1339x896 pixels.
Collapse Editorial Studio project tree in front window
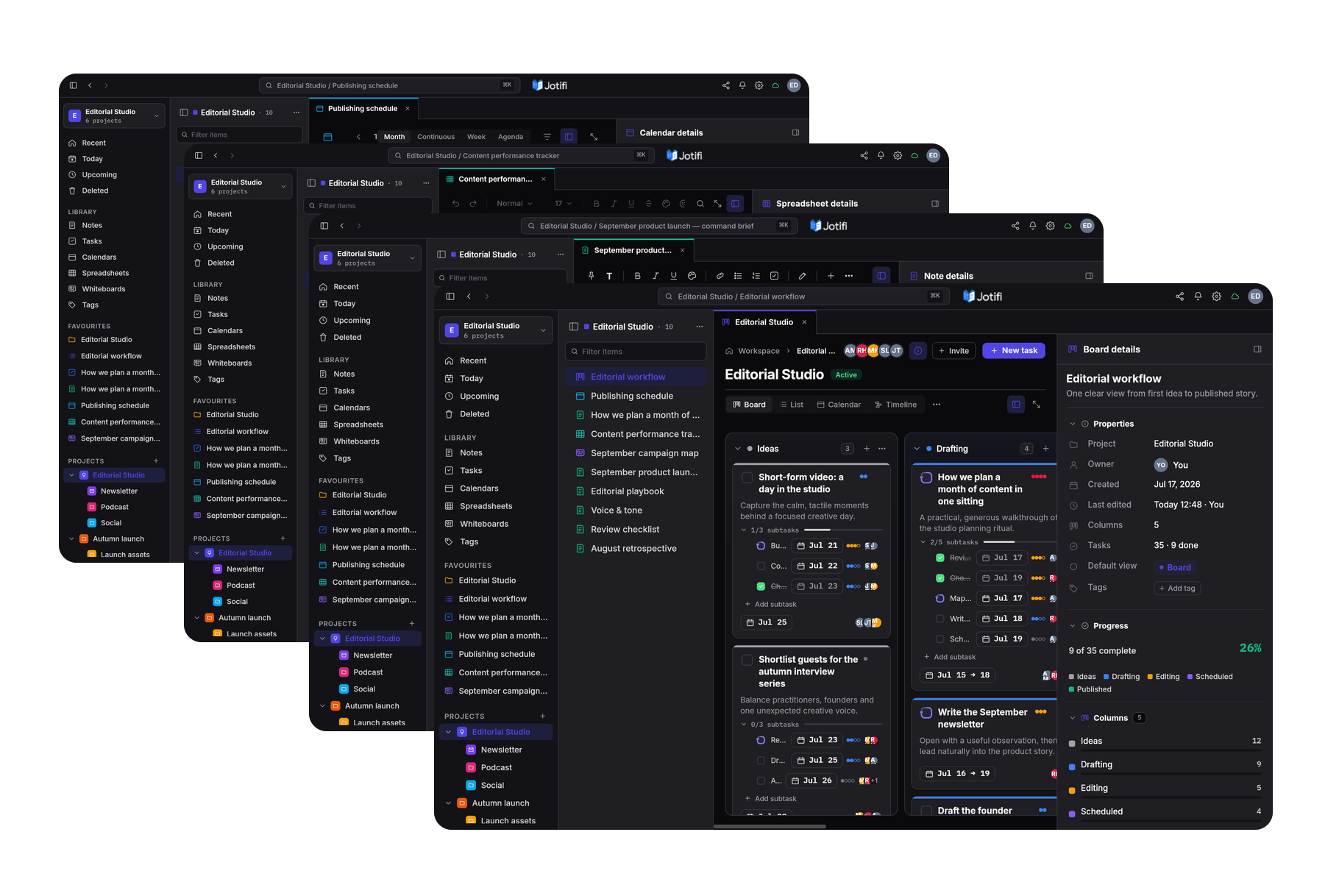pyautogui.click(x=448, y=732)
